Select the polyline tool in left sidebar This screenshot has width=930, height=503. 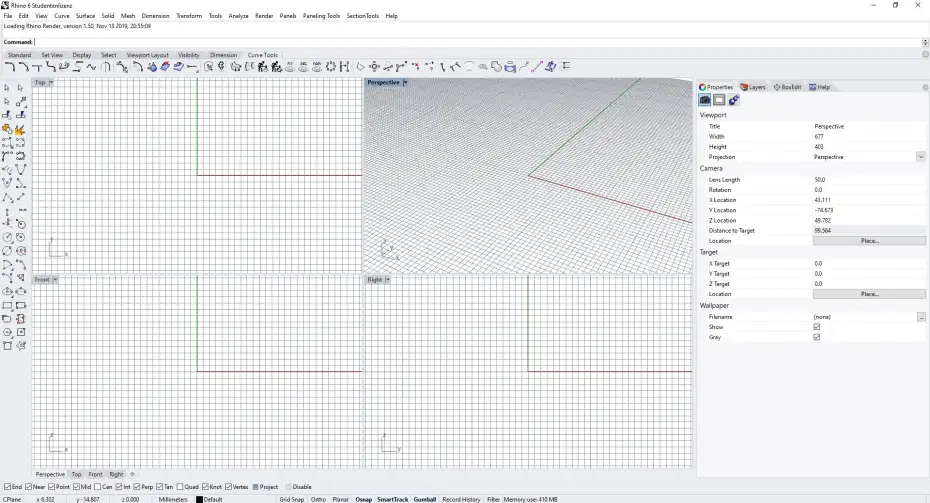pos(7,198)
